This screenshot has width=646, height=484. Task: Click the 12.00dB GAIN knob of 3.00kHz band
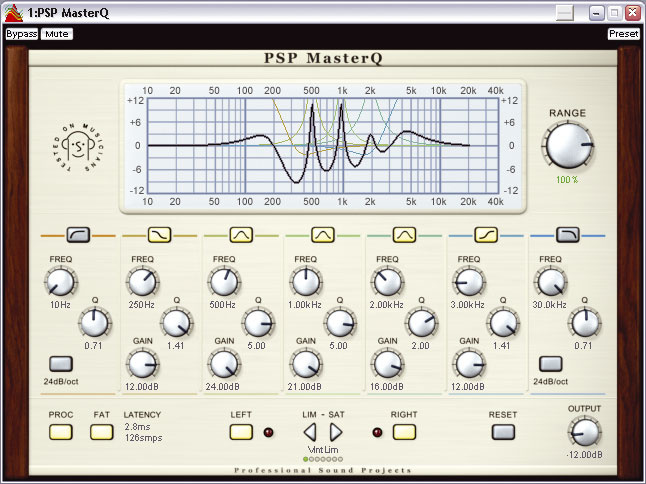[x=469, y=364]
